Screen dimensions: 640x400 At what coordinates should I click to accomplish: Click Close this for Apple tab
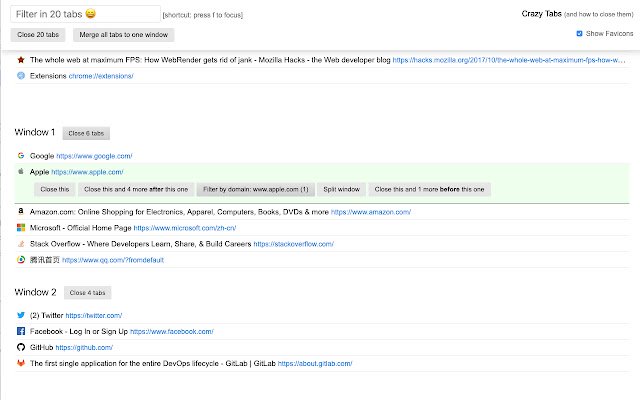(55, 189)
